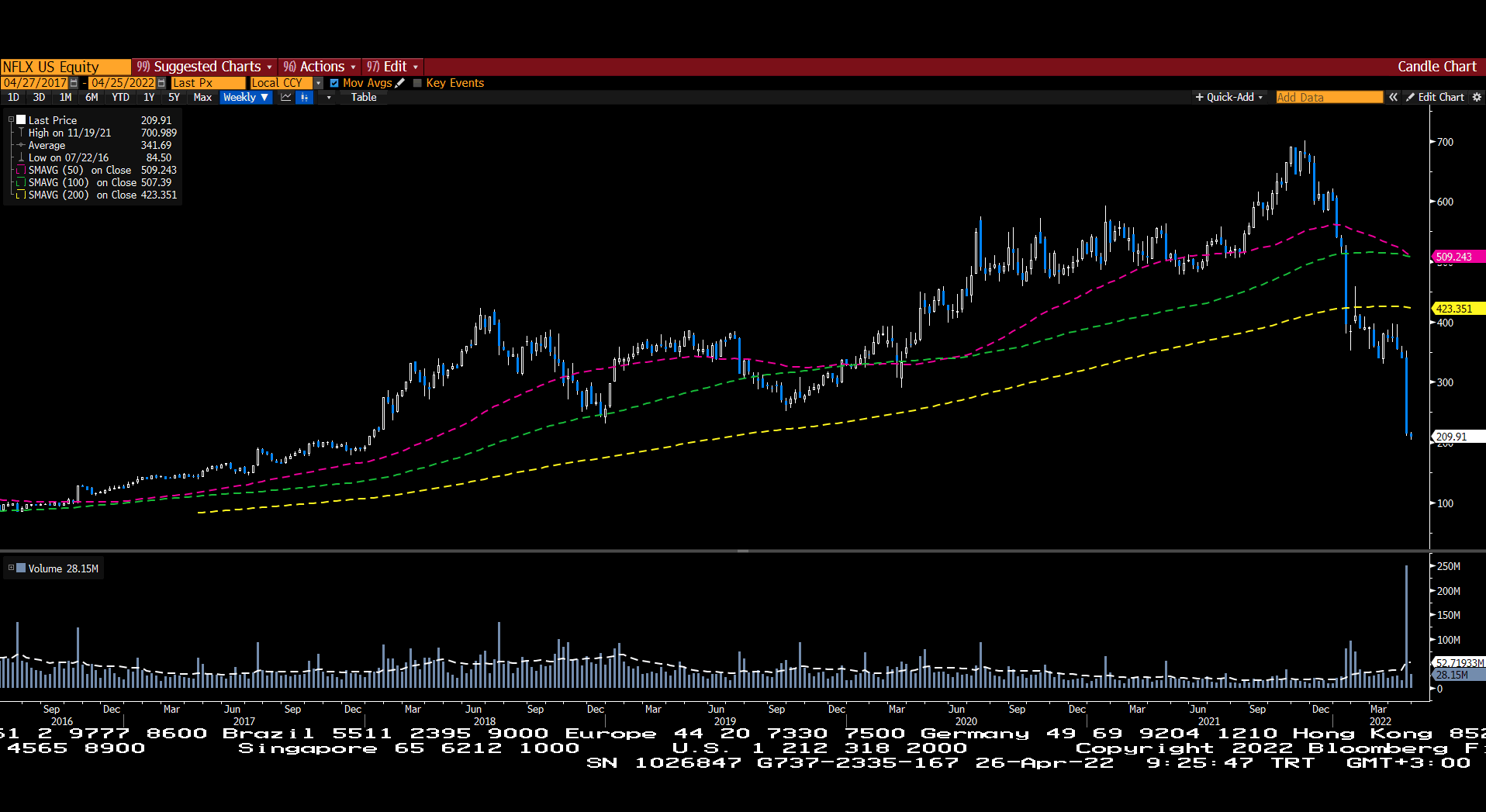Click the Volume legend color swatch
The image size is (1486, 812).
click(x=21, y=568)
